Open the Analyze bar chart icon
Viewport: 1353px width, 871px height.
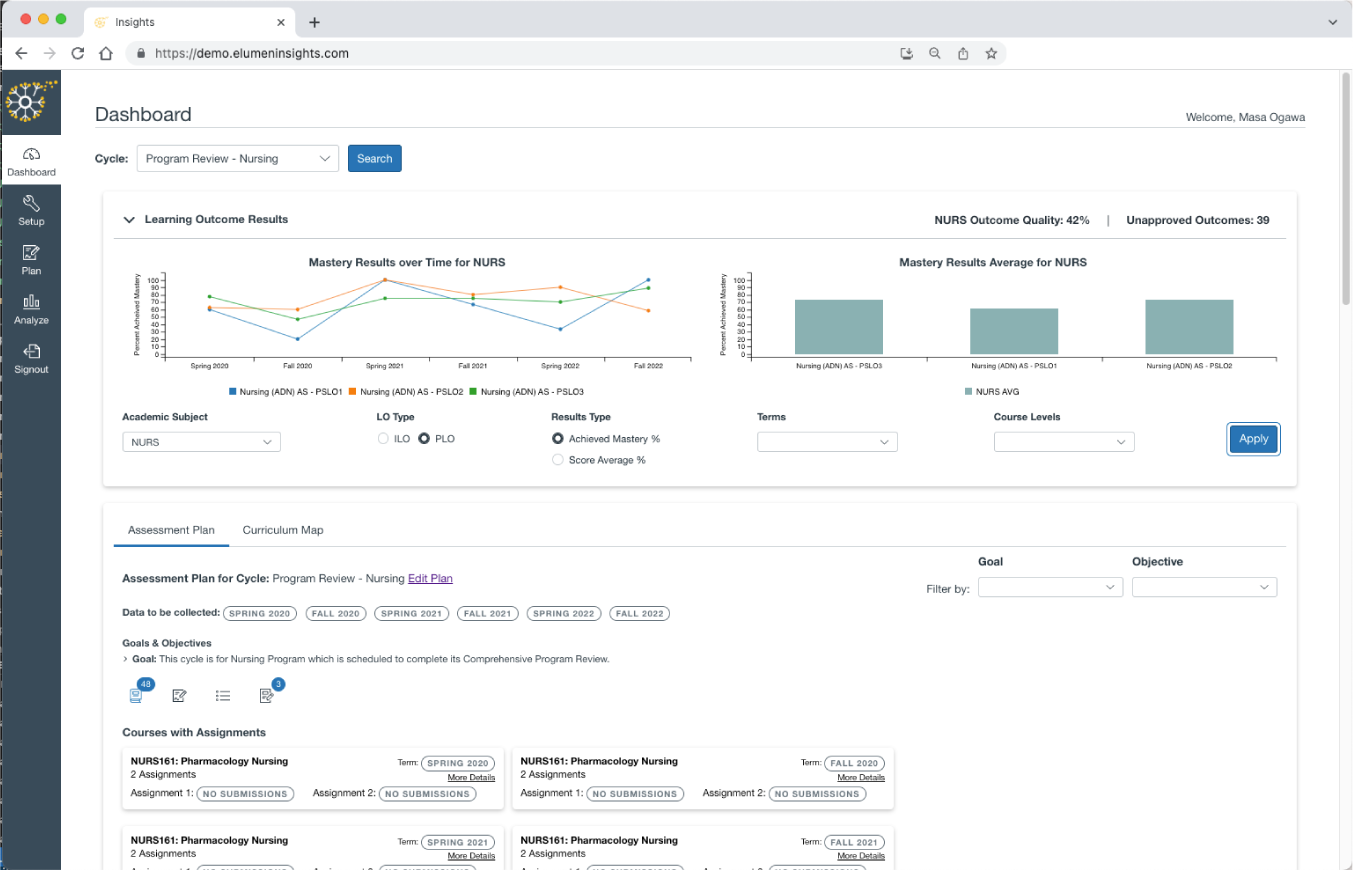click(31, 302)
